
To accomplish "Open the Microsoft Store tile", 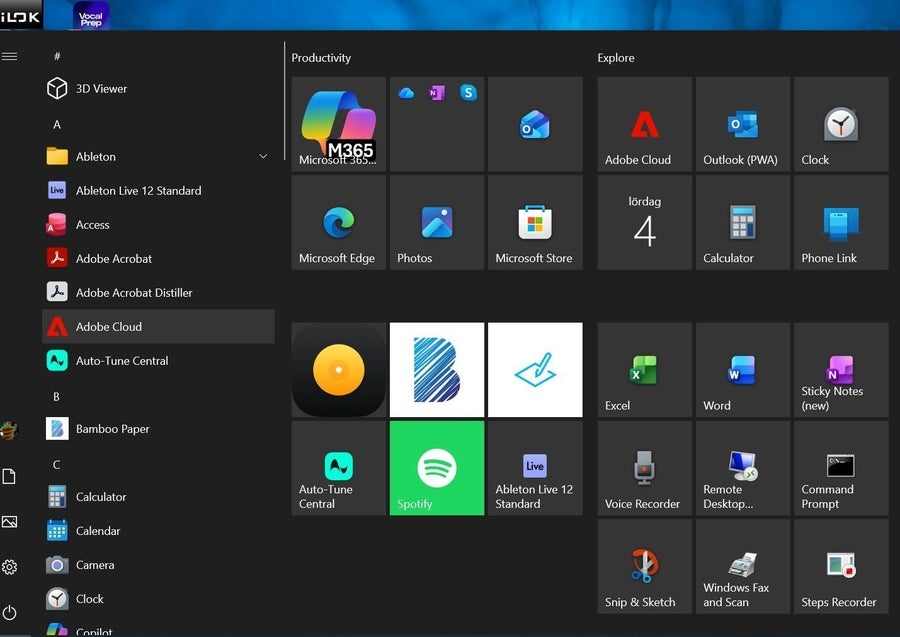I will pyautogui.click(x=535, y=223).
